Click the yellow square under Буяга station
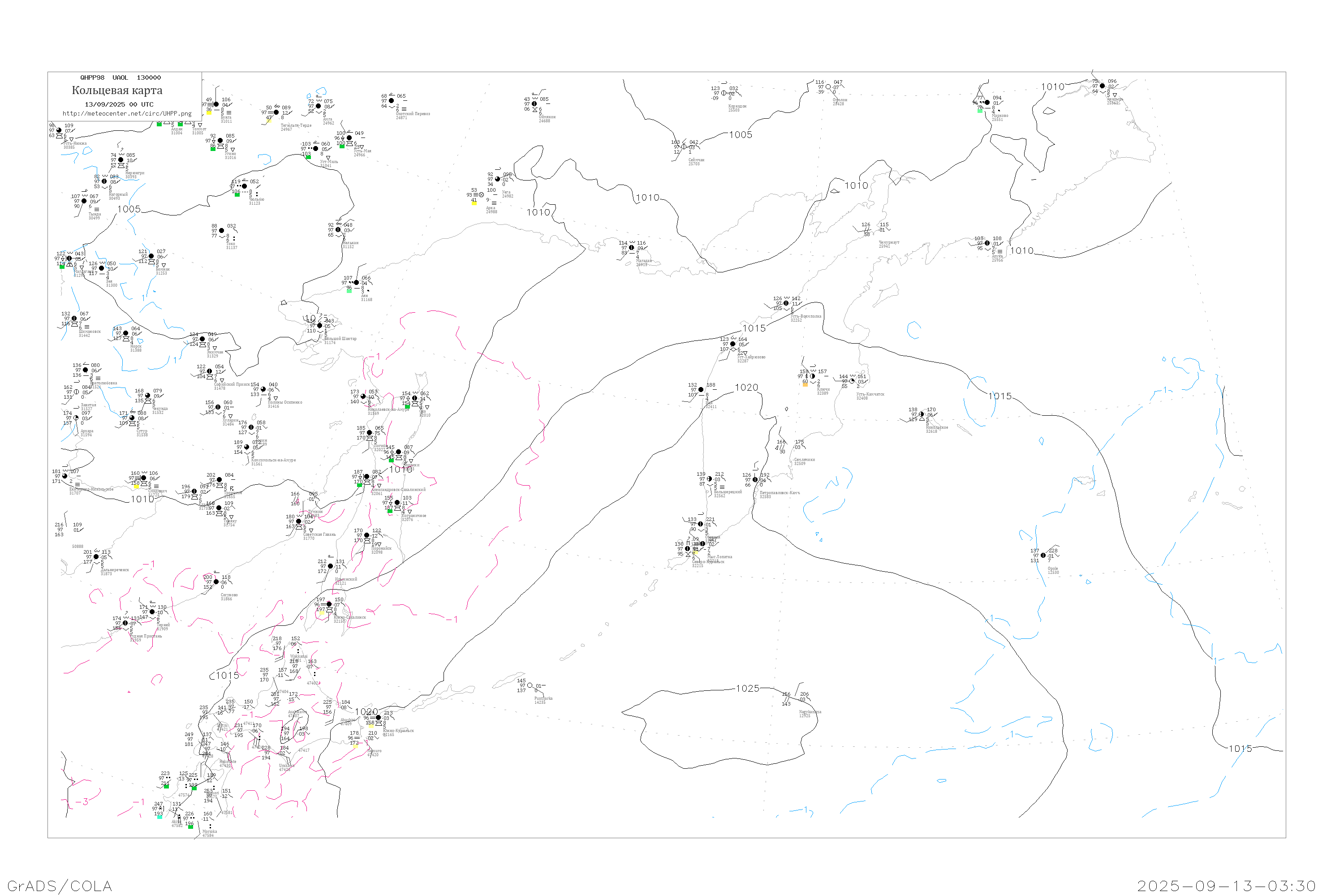 [209, 112]
